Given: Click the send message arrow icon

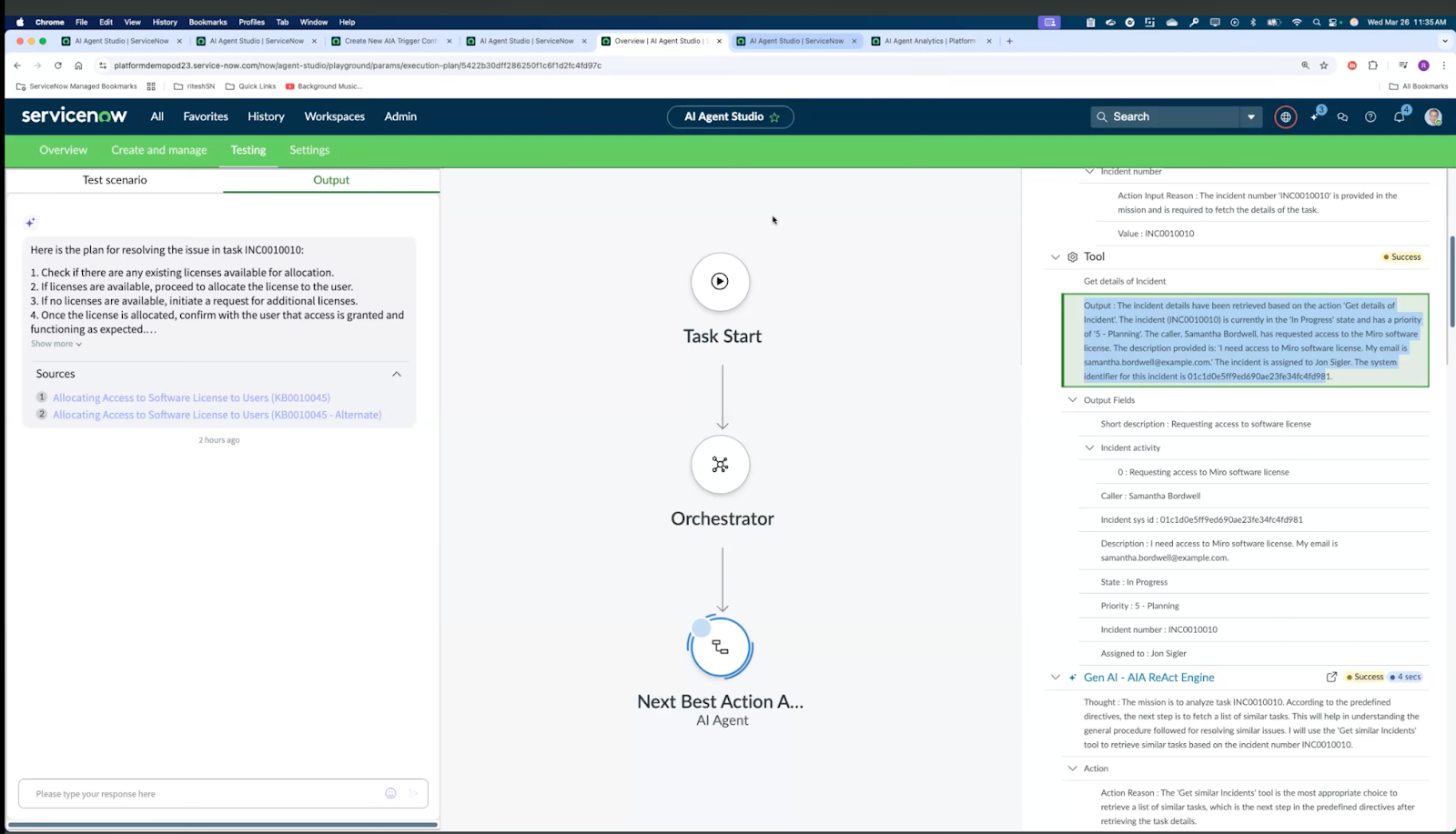Looking at the screenshot, I should click(413, 793).
